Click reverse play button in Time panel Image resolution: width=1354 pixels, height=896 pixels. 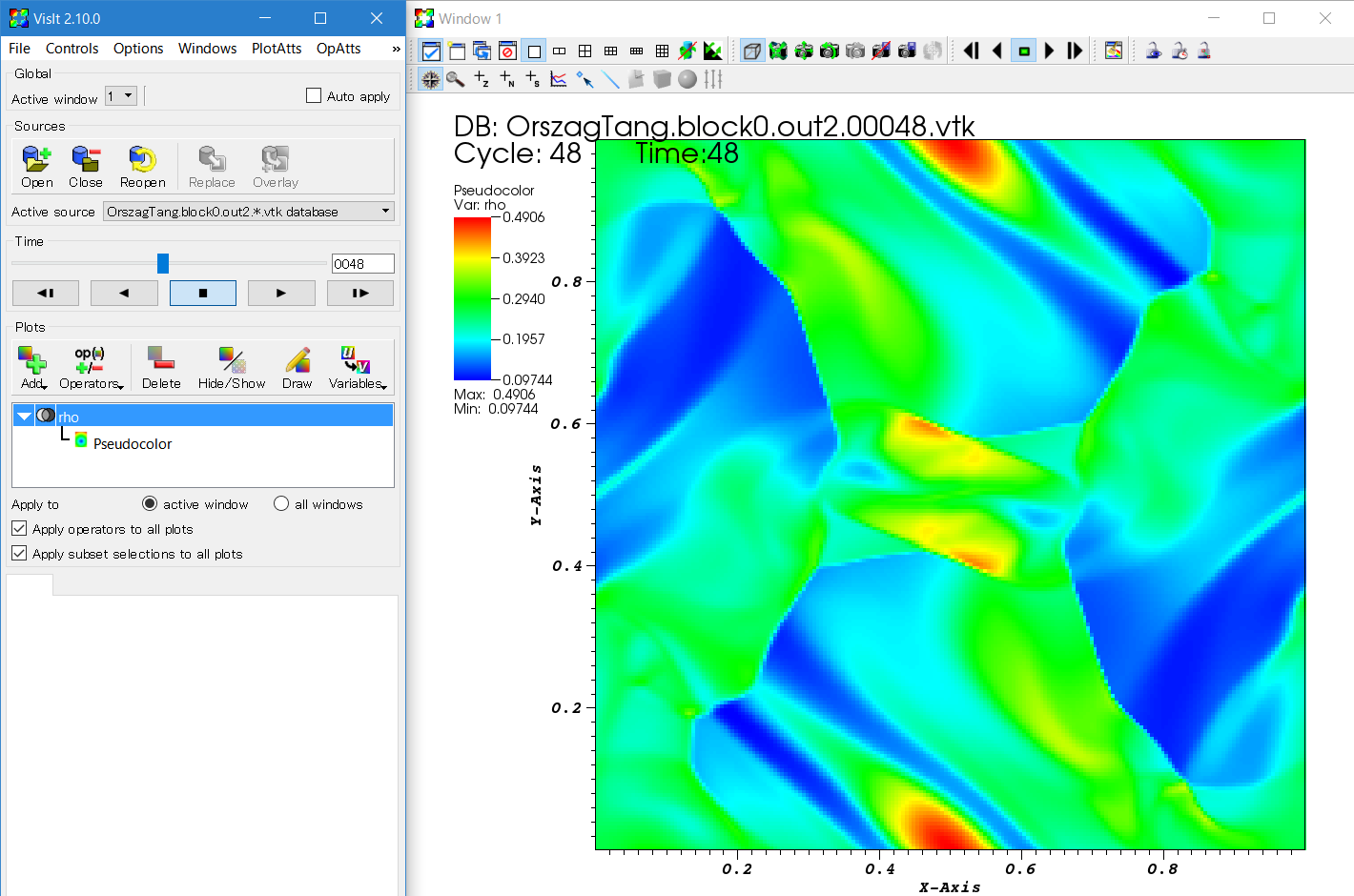(x=124, y=293)
